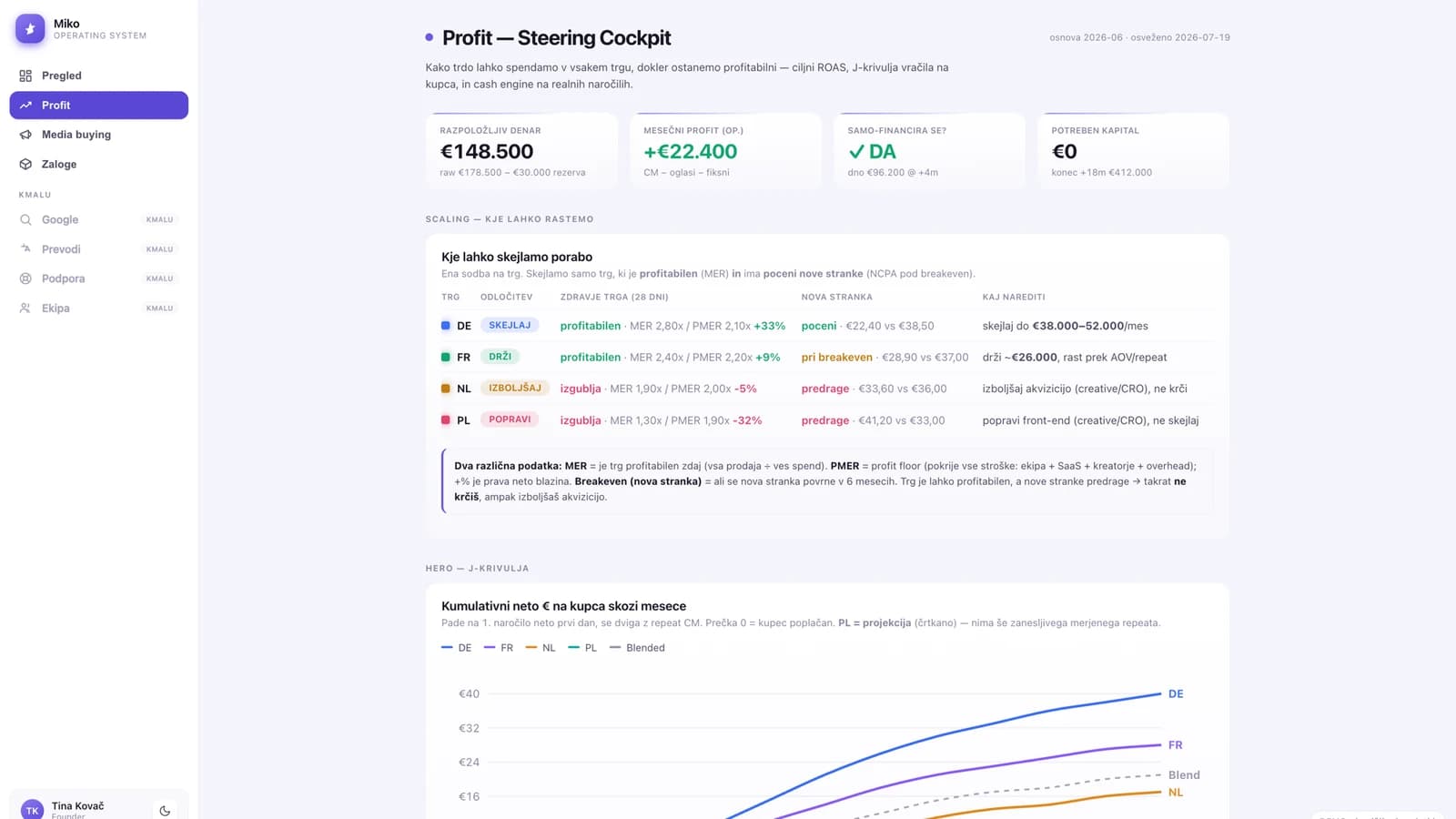The image size is (1456, 819).
Task: Click the DE label at chart line end
Action: click(x=1176, y=693)
